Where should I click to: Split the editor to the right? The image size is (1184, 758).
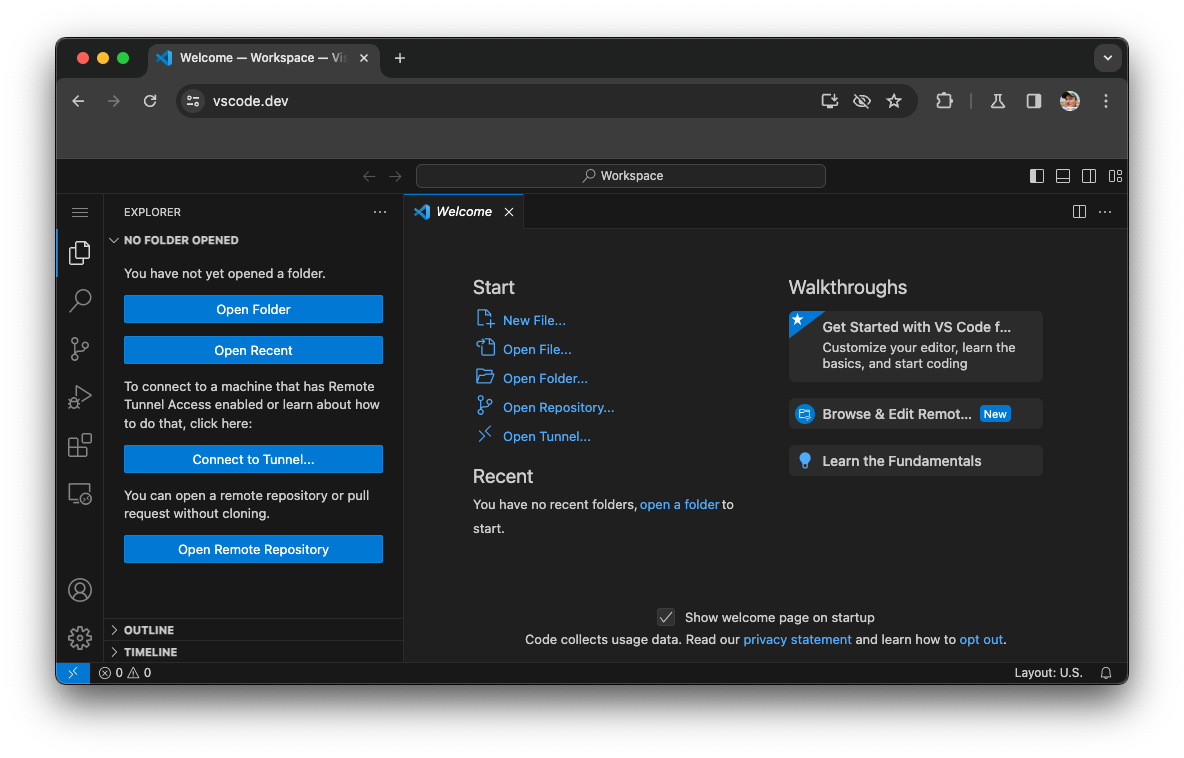pyautogui.click(x=1079, y=211)
